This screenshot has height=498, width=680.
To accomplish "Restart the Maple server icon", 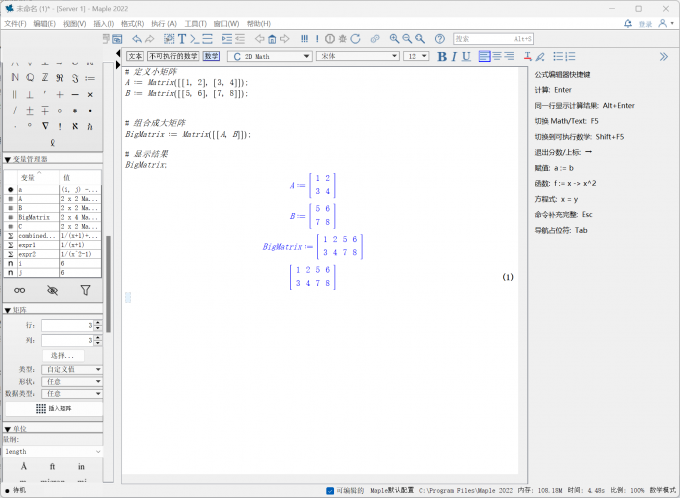I will [356, 39].
